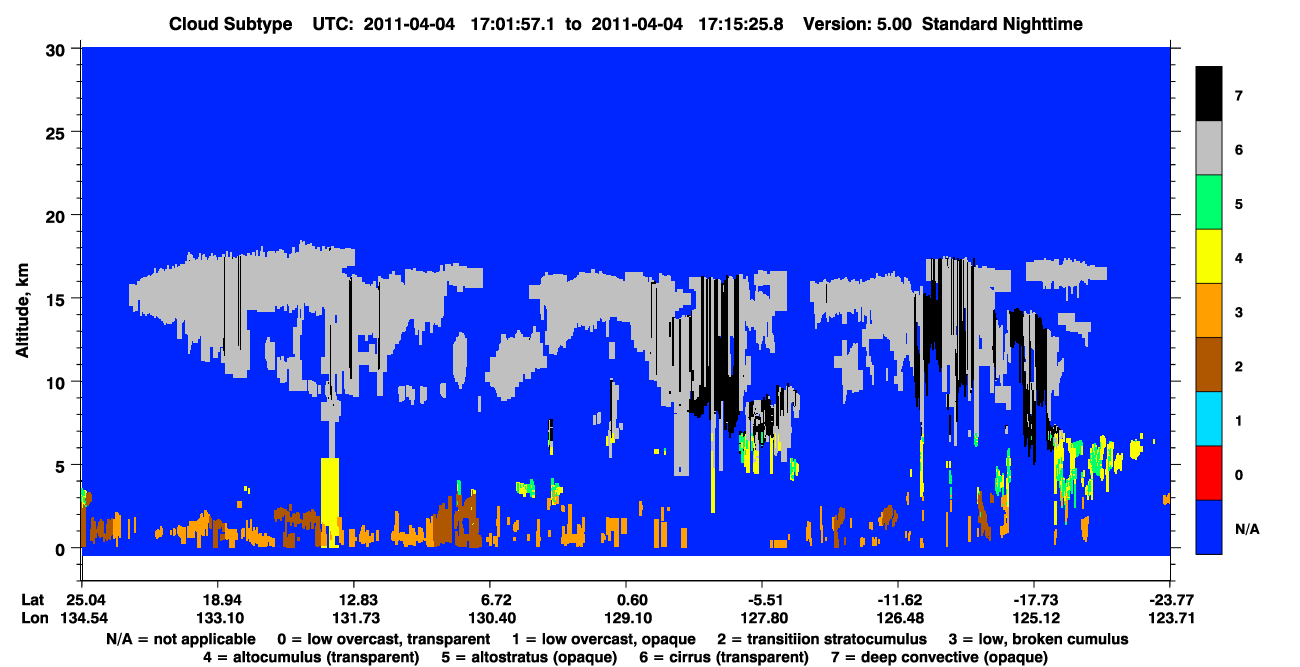The height and width of the screenshot is (667, 1300).
Task: Click the longitude value 127.80
Action: (762, 618)
